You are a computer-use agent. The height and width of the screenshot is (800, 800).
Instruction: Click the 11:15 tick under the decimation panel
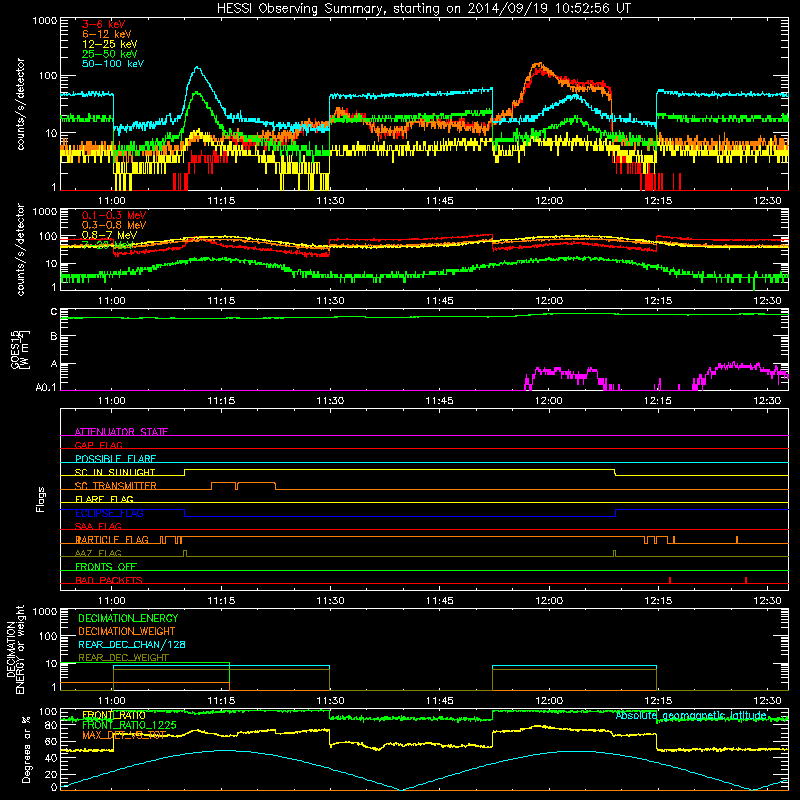(x=221, y=701)
